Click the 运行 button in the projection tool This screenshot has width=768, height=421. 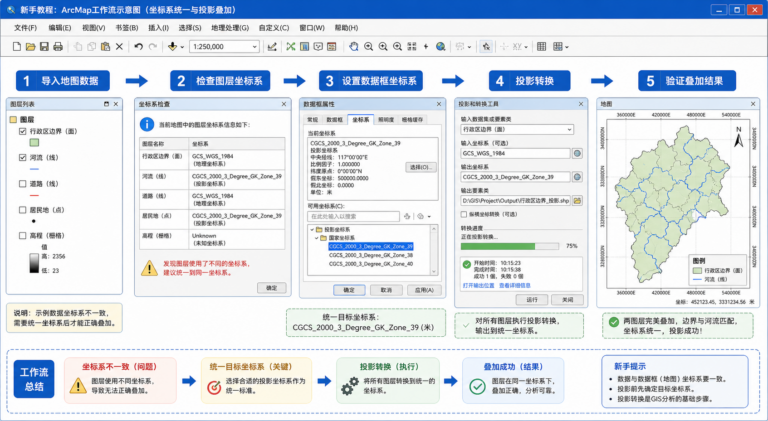(531, 300)
